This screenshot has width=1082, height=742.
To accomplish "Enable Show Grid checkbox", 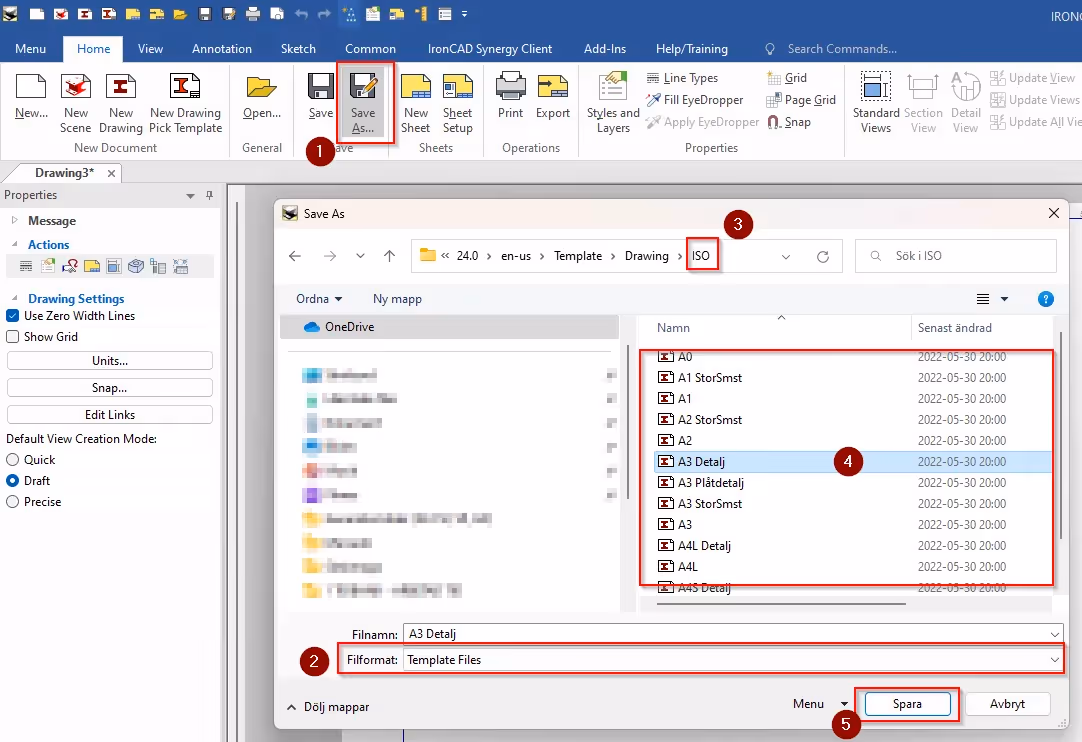I will coord(12,337).
